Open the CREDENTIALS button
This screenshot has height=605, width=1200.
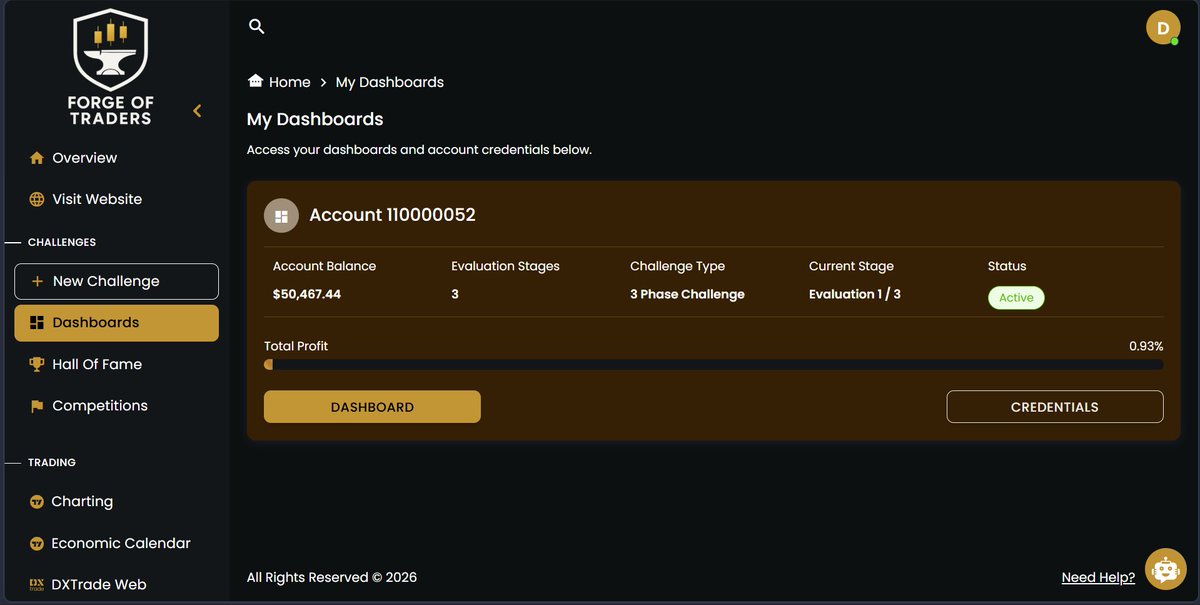click(x=1055, y=407)
